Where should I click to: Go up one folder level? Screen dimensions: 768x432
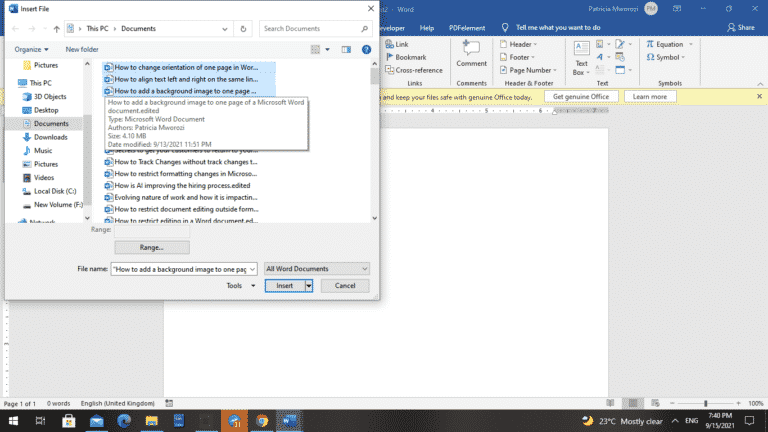[57, 29]
